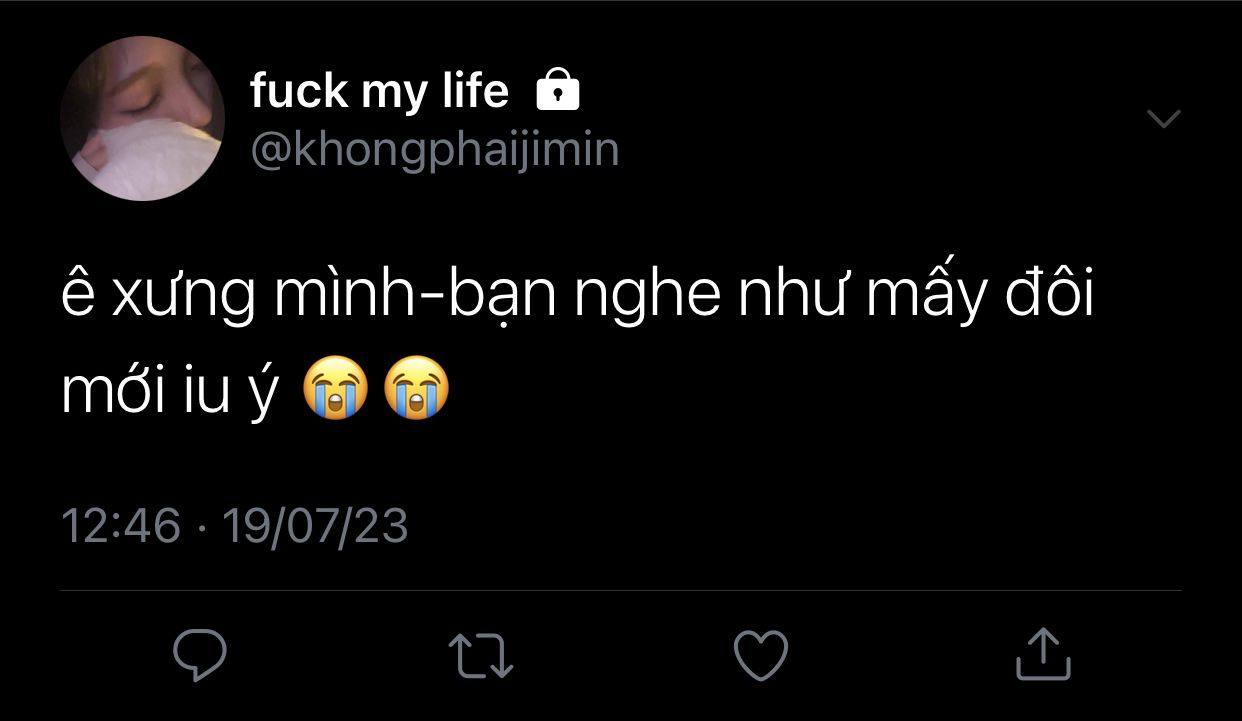Click the reply speech bubble icon
1242x721 pixels.
tap(200, 655)
